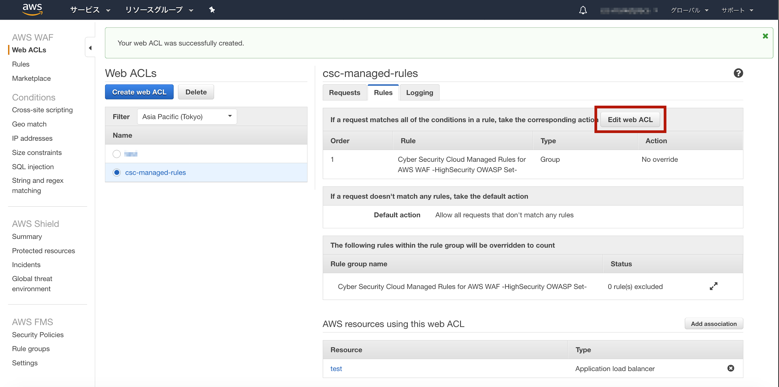Click the Create web ACL button
This screenshot has height=387, width=779.
click(x=139, y=92)
